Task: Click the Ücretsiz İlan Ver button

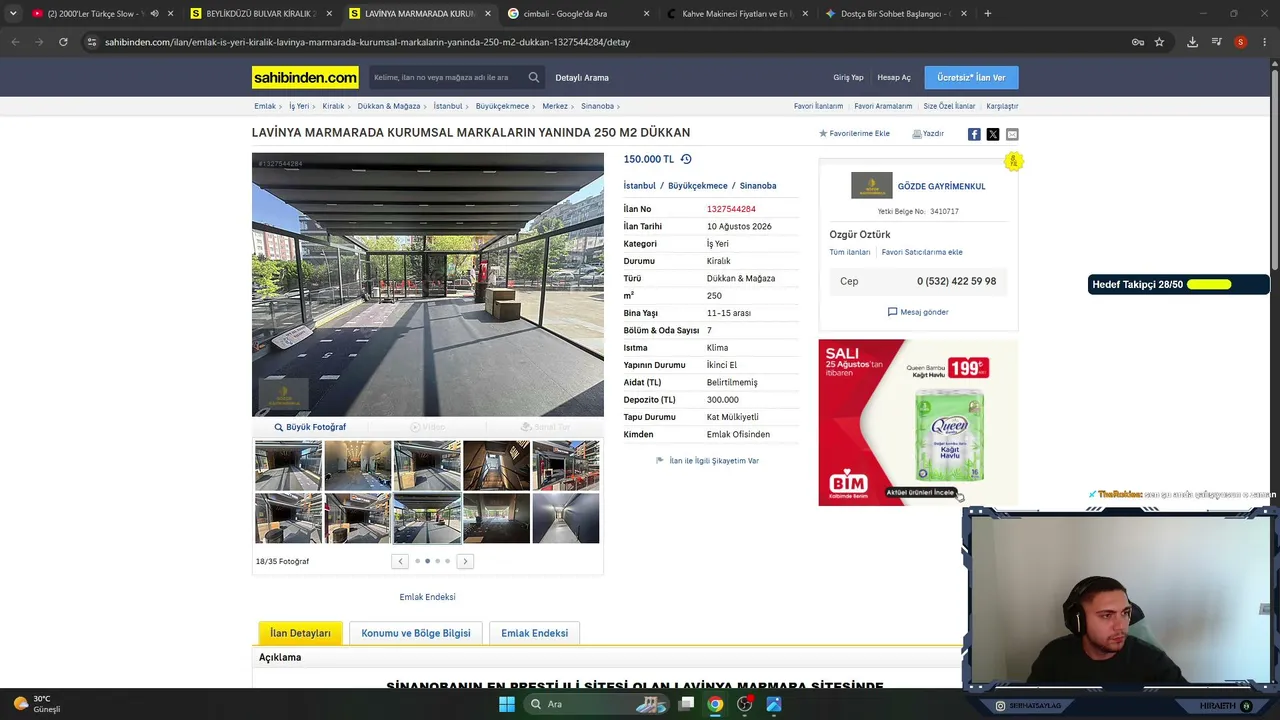Action: [971, 77]
